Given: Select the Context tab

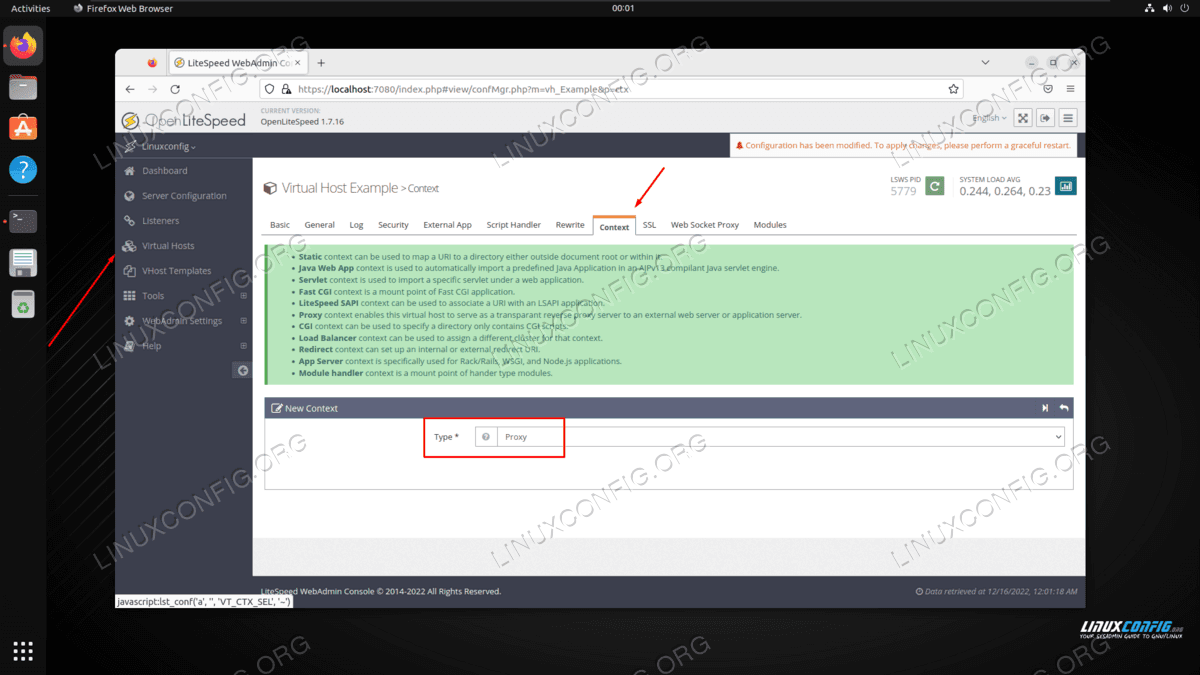Looking at the screenshot, I should (x=614, y=226).
